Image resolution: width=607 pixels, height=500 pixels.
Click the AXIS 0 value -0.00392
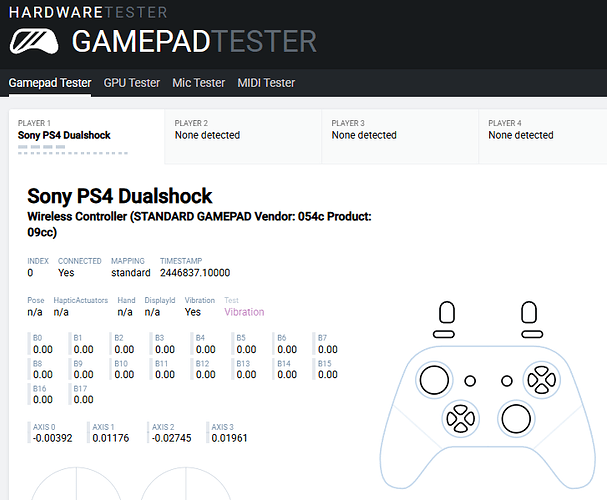[52, 438]
